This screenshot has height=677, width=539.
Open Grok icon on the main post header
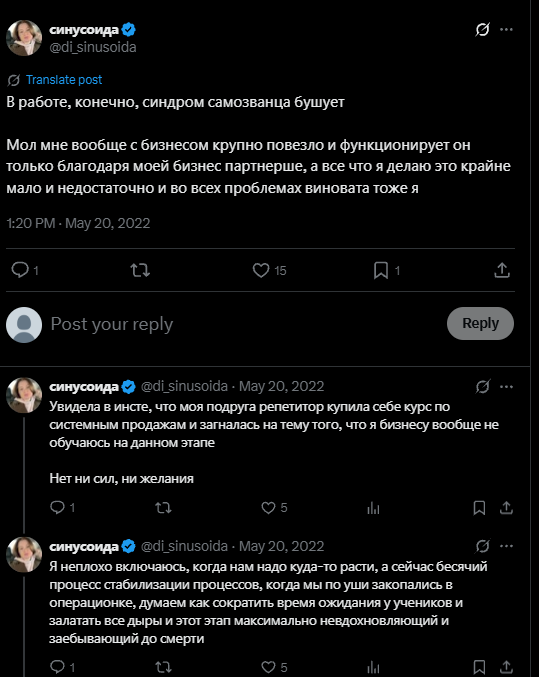(x=482, y=29)
